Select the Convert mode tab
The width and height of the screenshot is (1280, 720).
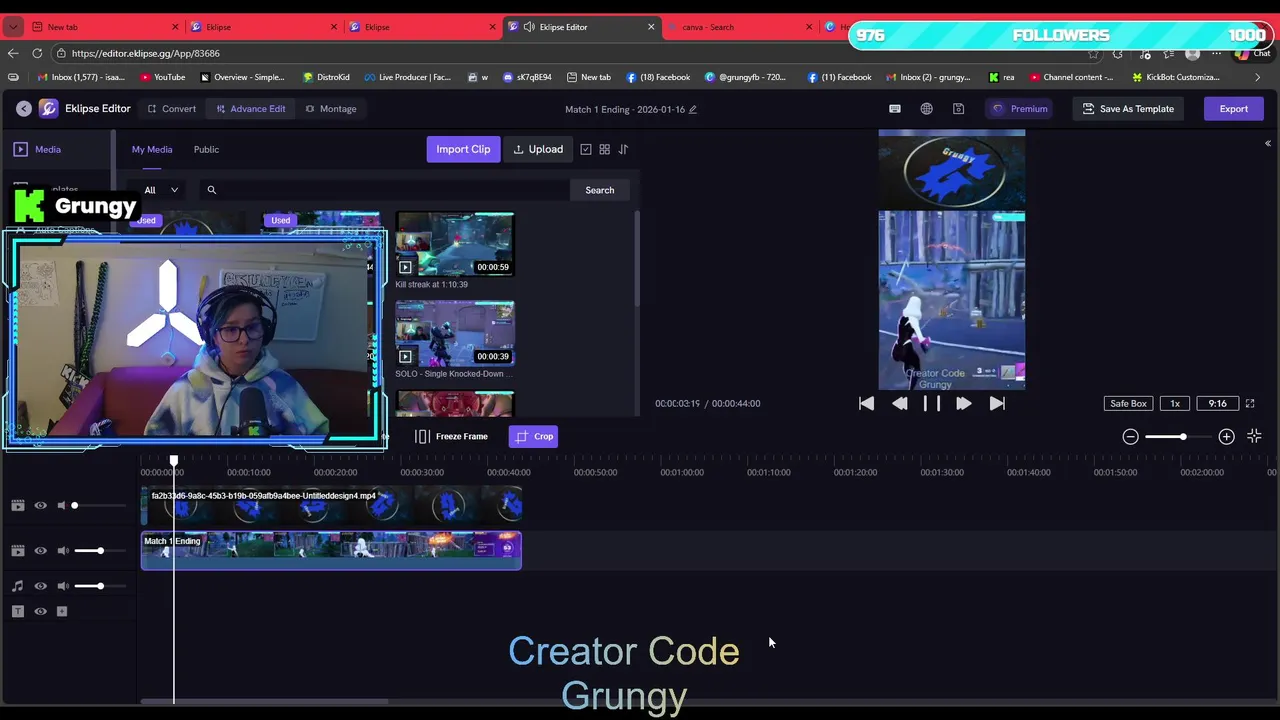(x=172, y=109)
